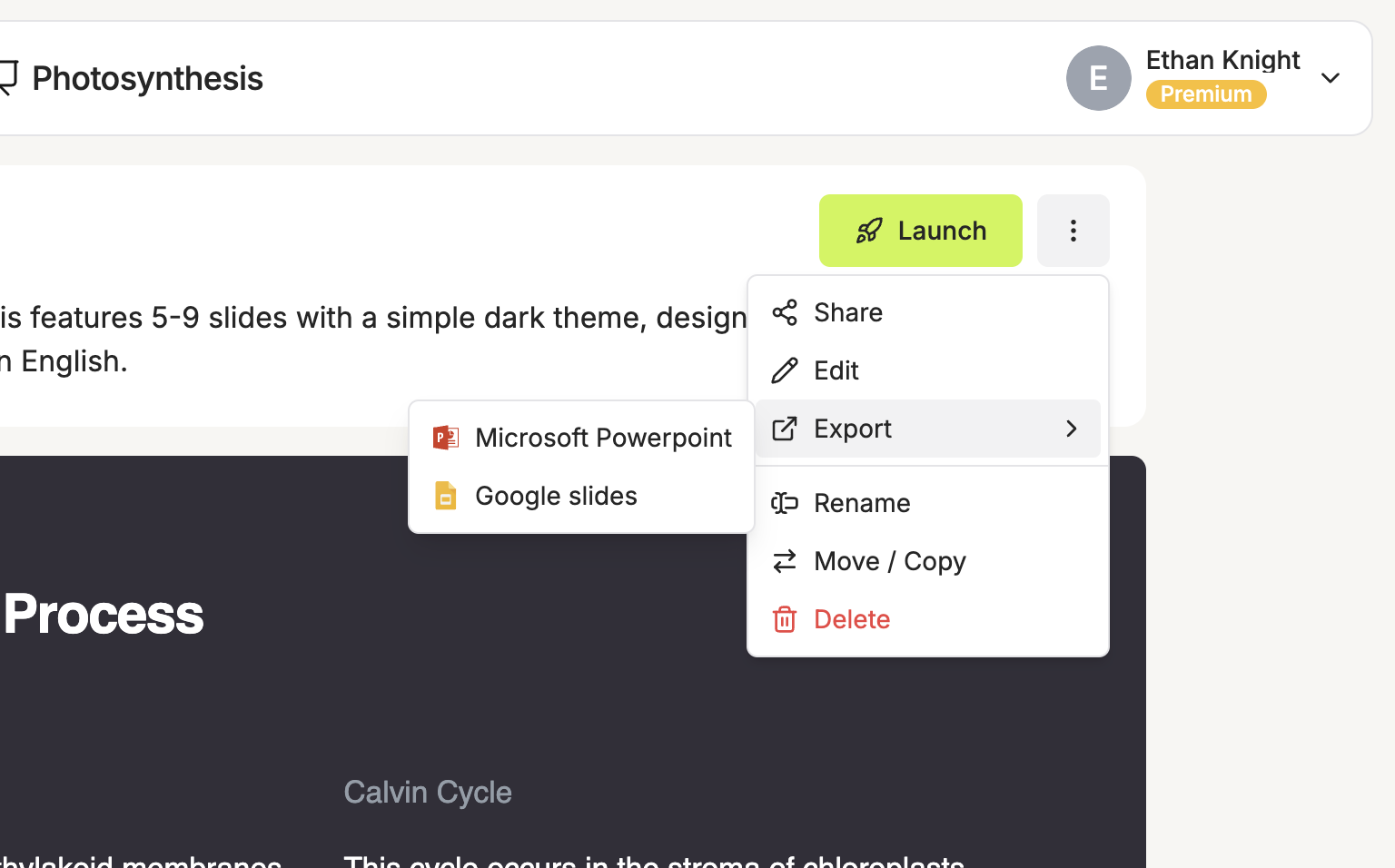Click the Microsoft Powerpoint logo icon
Screen dimensions: 1395x868
tap(446, 438)
